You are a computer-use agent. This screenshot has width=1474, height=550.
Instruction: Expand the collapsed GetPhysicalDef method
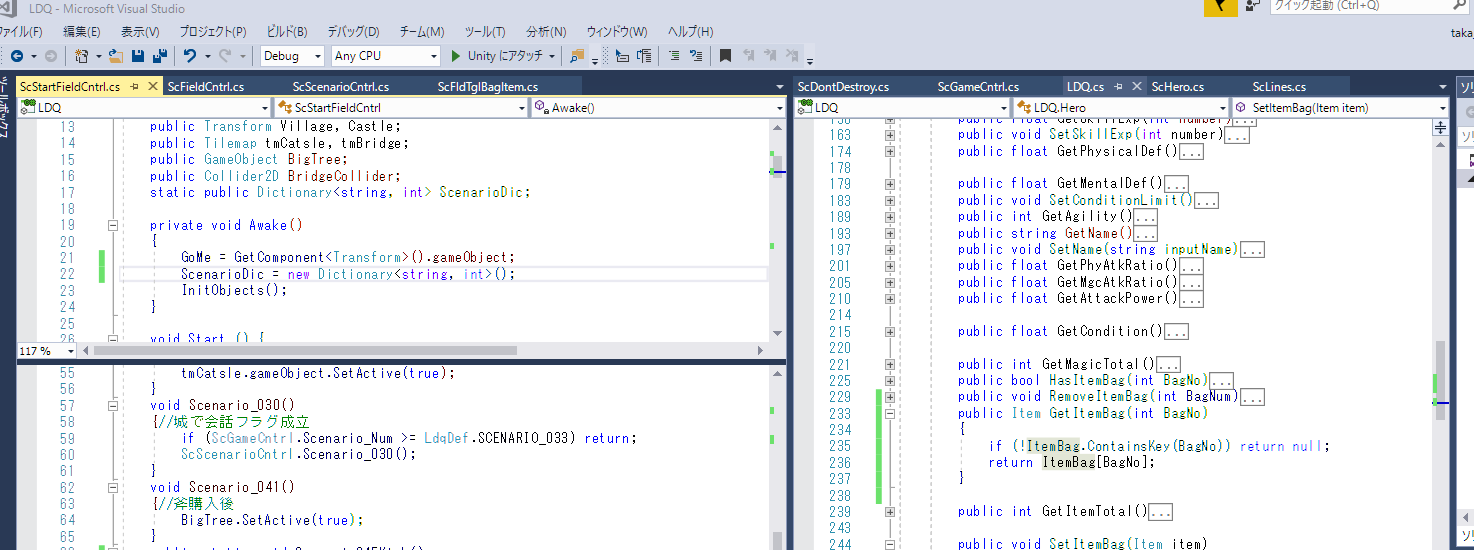click(x=890, y=152)
